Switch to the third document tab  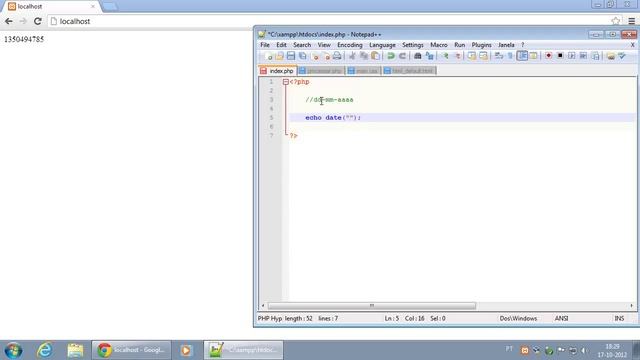tap(363, 71)
